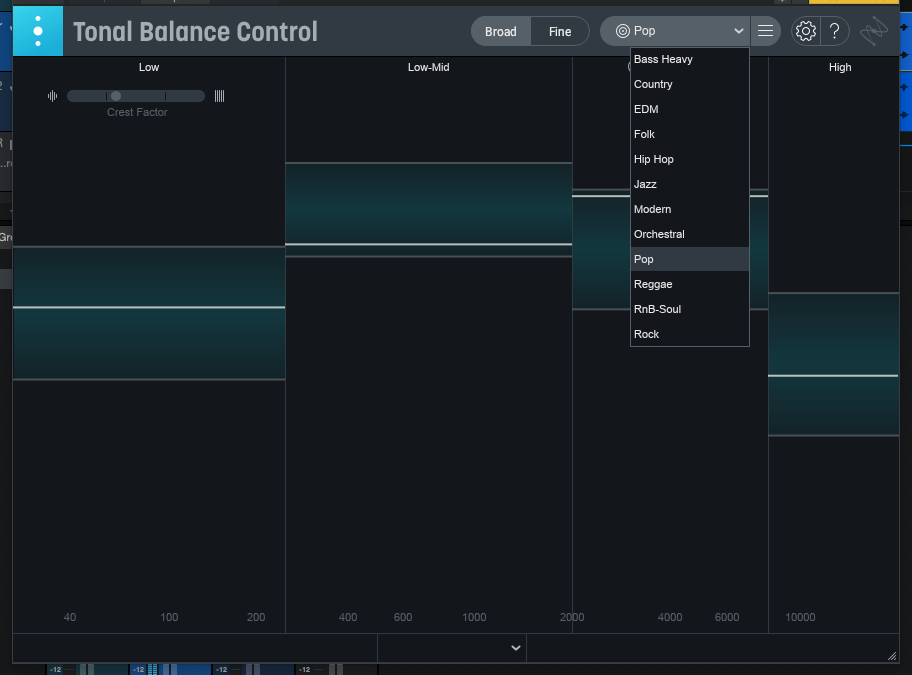Adjust the Crest Factor slider handle
The width and height of the screenshot is (912, 675).
click(x=116, y=95)
